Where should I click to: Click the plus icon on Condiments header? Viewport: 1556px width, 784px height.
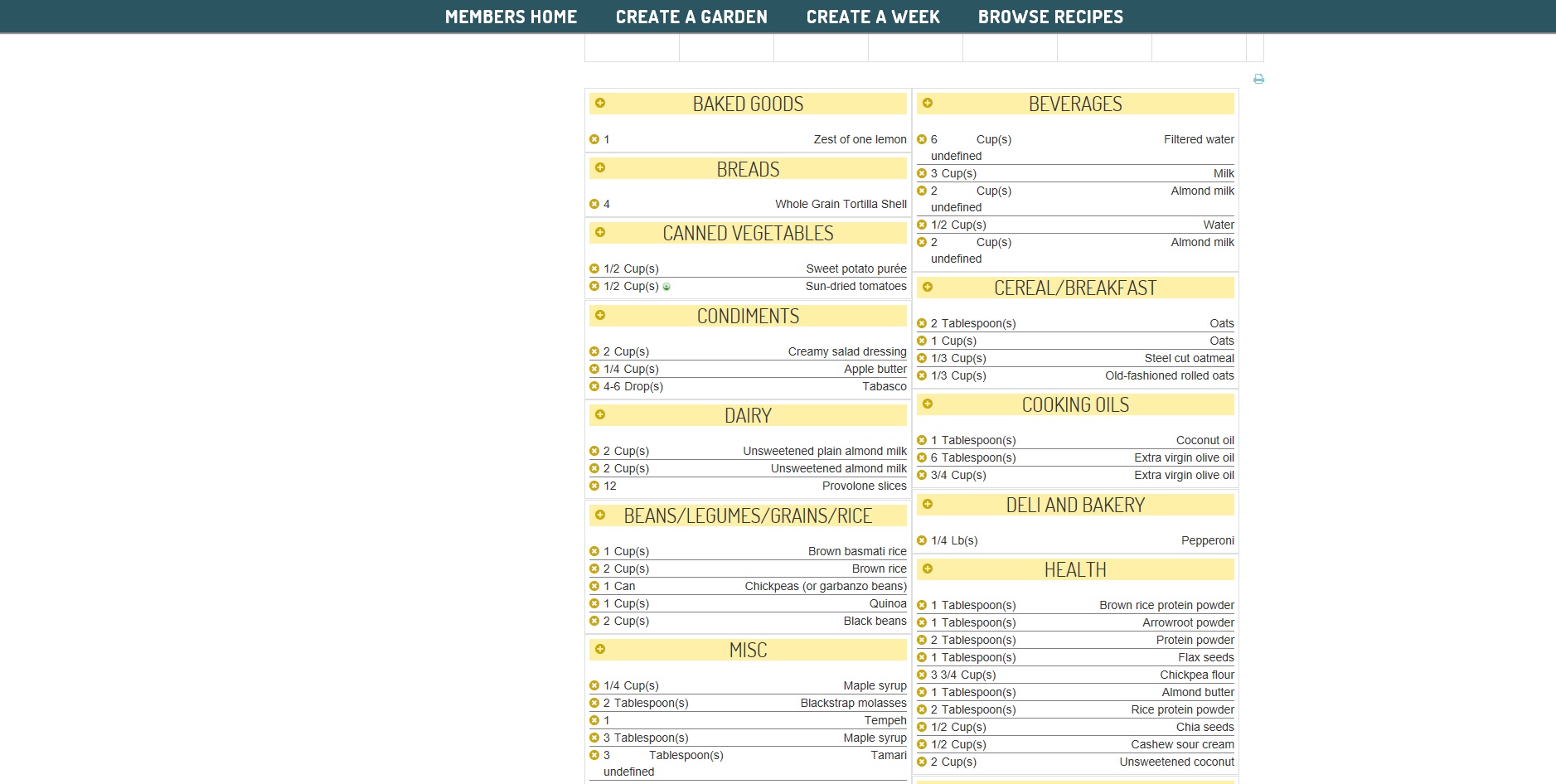pyautogui.click(x=600, y=315)
